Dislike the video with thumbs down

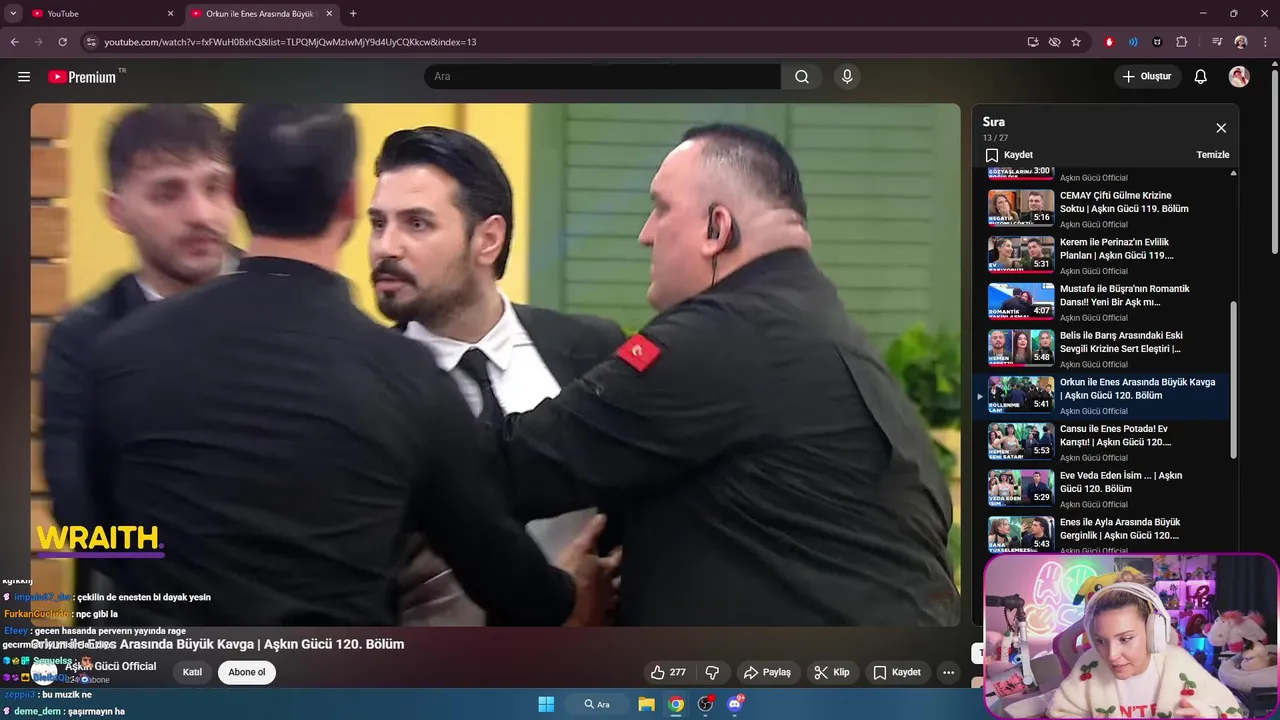coord(712,672)
